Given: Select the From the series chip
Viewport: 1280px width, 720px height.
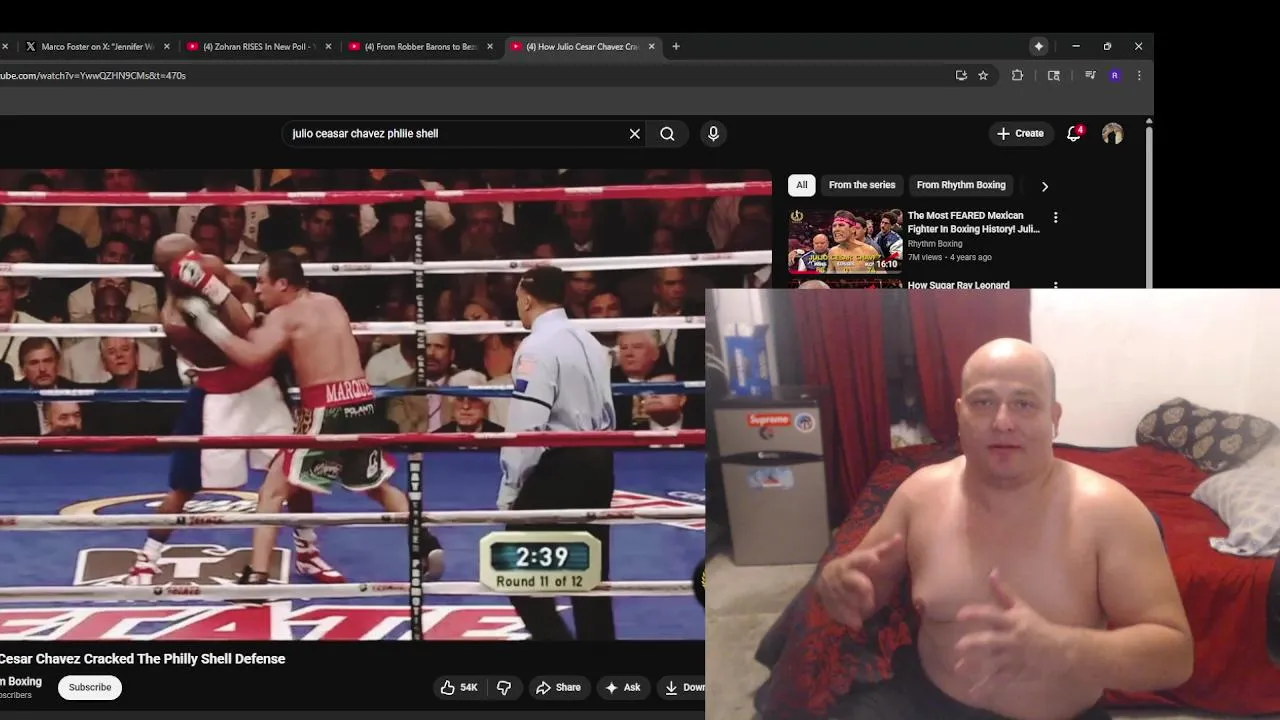Looking at the screenshot, I should pos(862,185).
